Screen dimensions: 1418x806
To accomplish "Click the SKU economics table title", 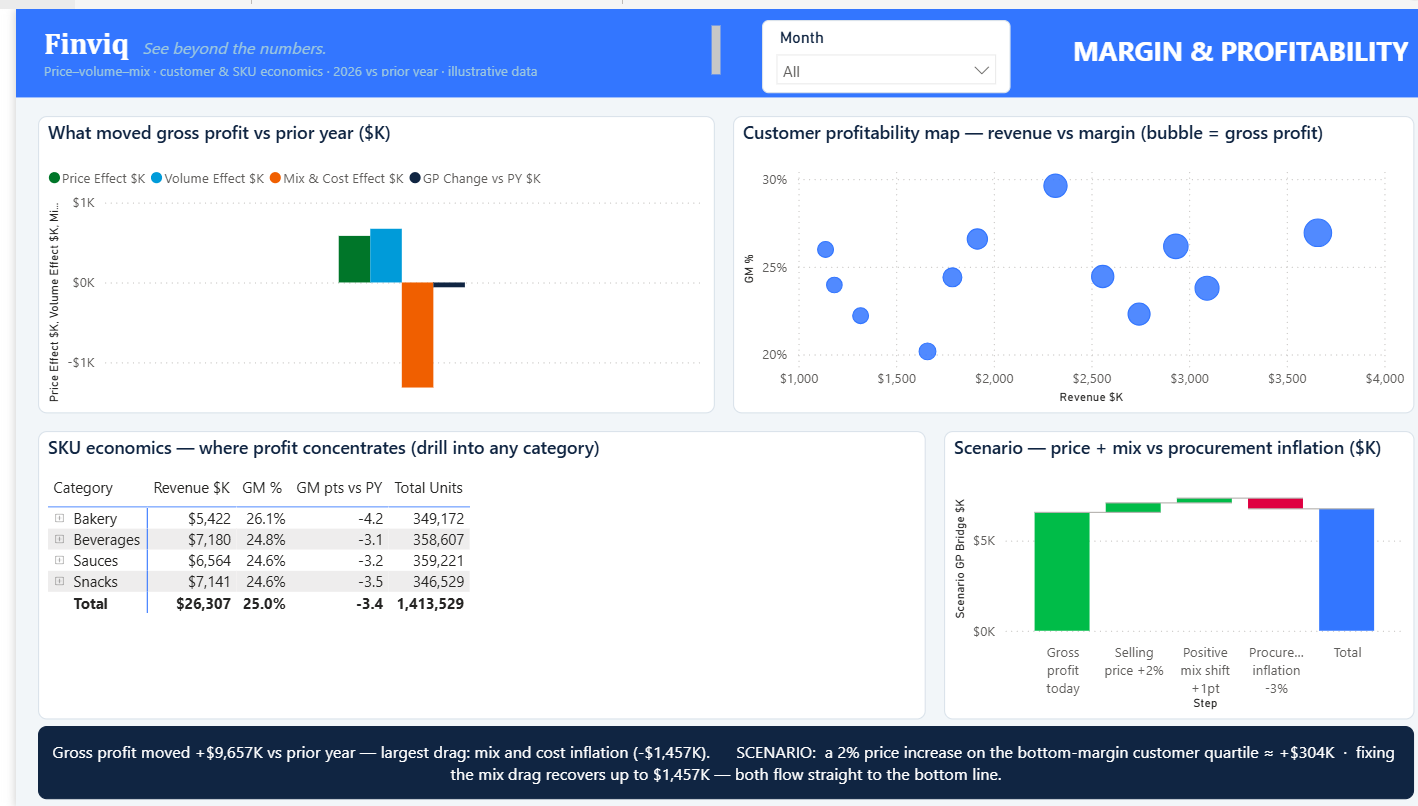I will (324, 448).
